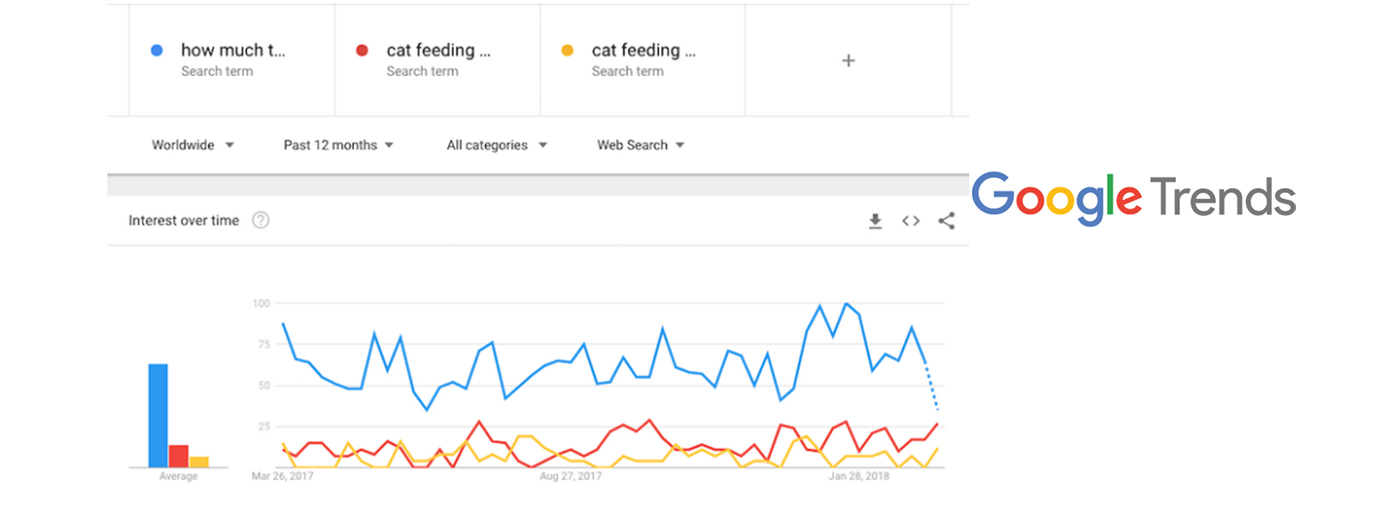
Task: Click the red average bar
Action: tap(178, 456)
